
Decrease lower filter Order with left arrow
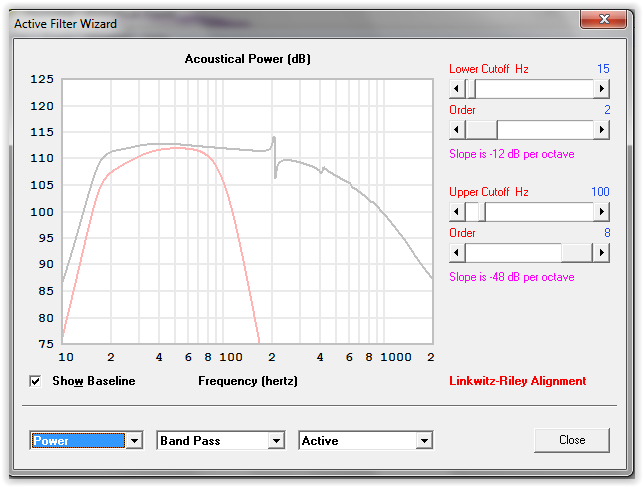pyautogui.click(x=457, y=130)
